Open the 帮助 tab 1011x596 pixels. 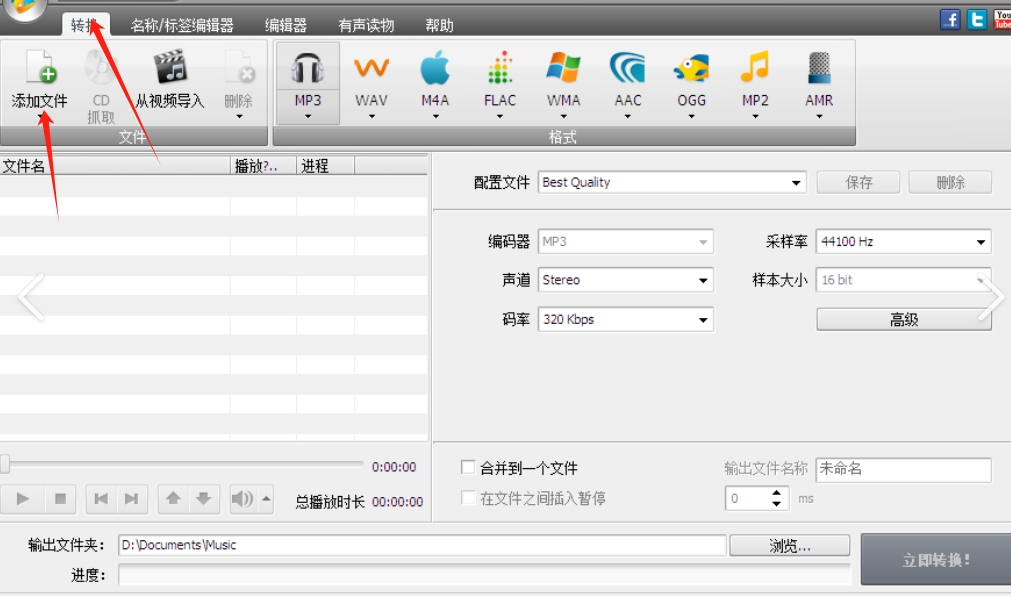click(x=439, y=25)
